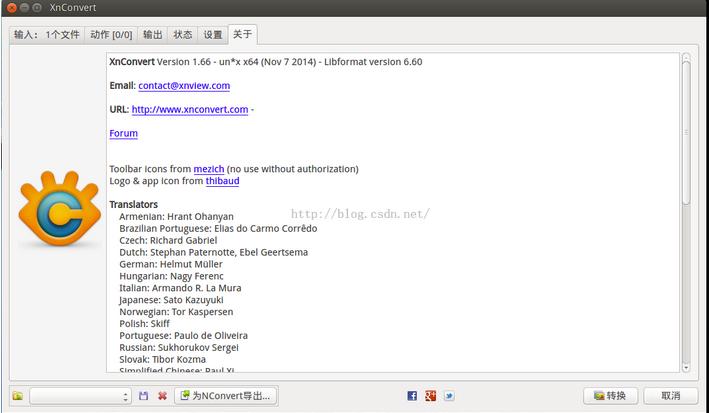Open the Facebook share icon
Viewport: 709px width, 413px height.
tap(412, 396)
